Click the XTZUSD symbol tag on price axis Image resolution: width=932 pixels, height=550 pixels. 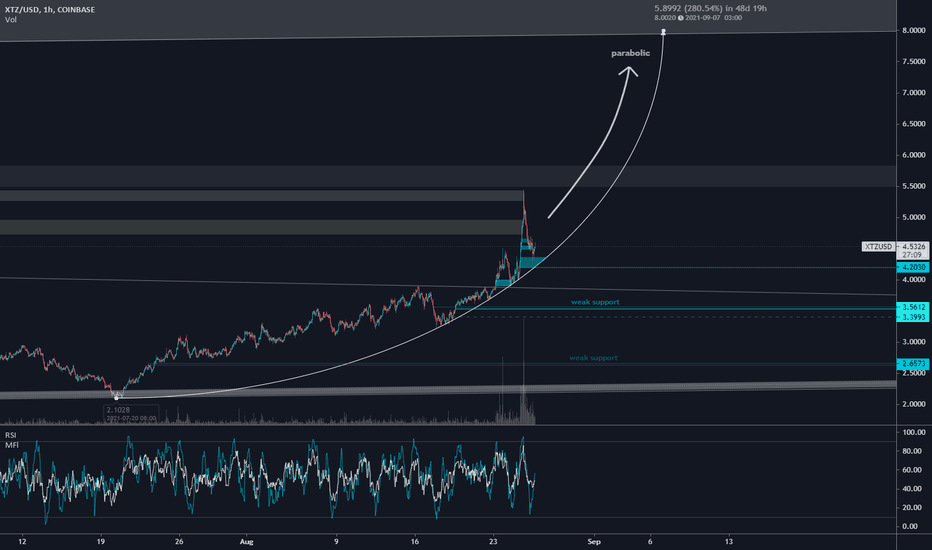point(878,246)
